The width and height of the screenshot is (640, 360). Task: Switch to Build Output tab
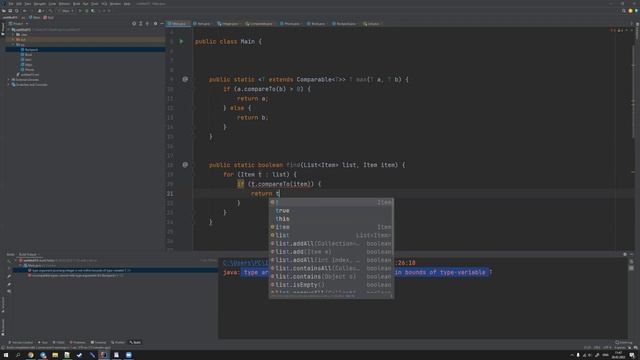click(28, 254)
